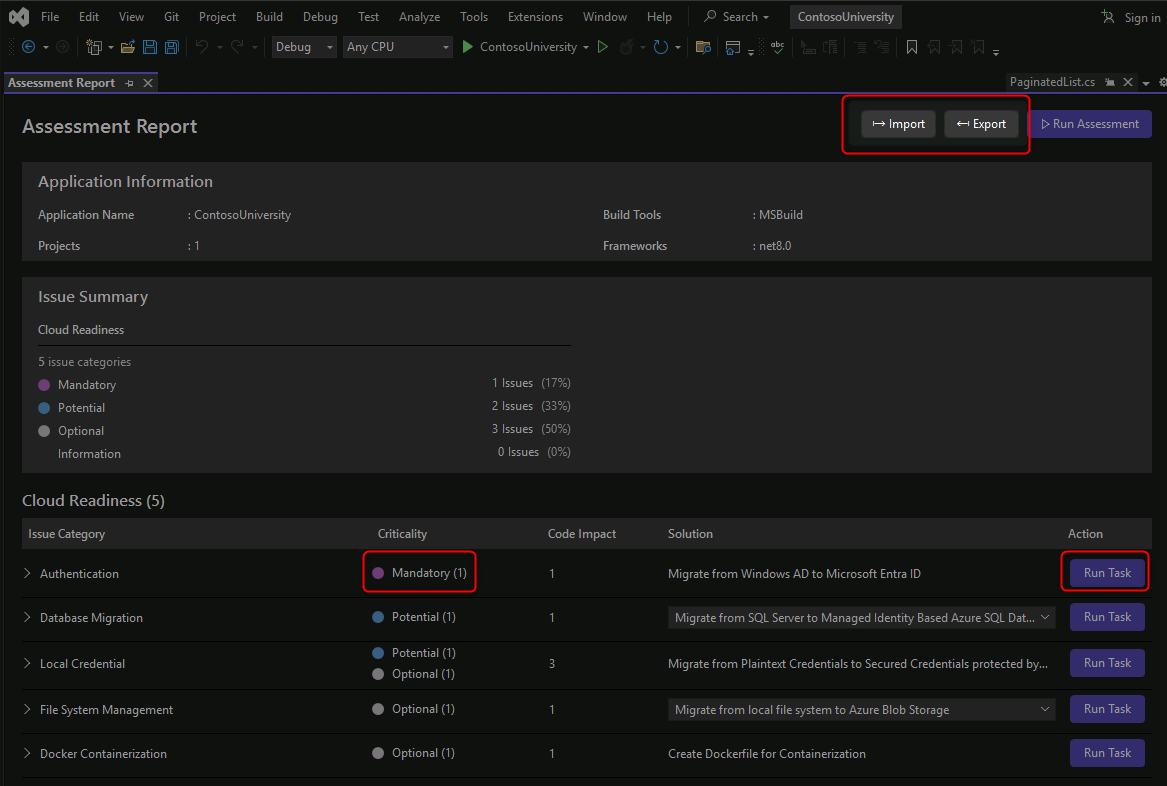The height and width of the screenshot is (786, 1167).
Task: Navigate backward with the back arrow icon
Action: click(28, 47)
